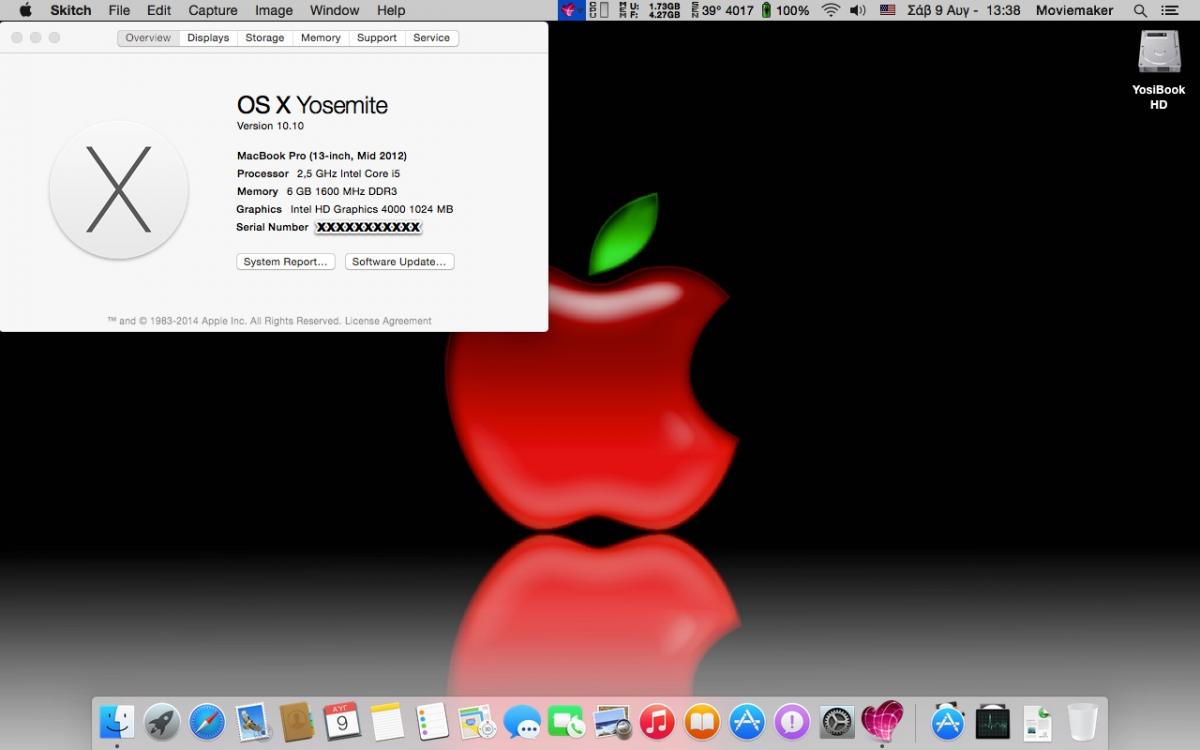Viewport: 1200px width, 750px height.
Task: Select the Overview tab
Action: [x=148, y=38]
